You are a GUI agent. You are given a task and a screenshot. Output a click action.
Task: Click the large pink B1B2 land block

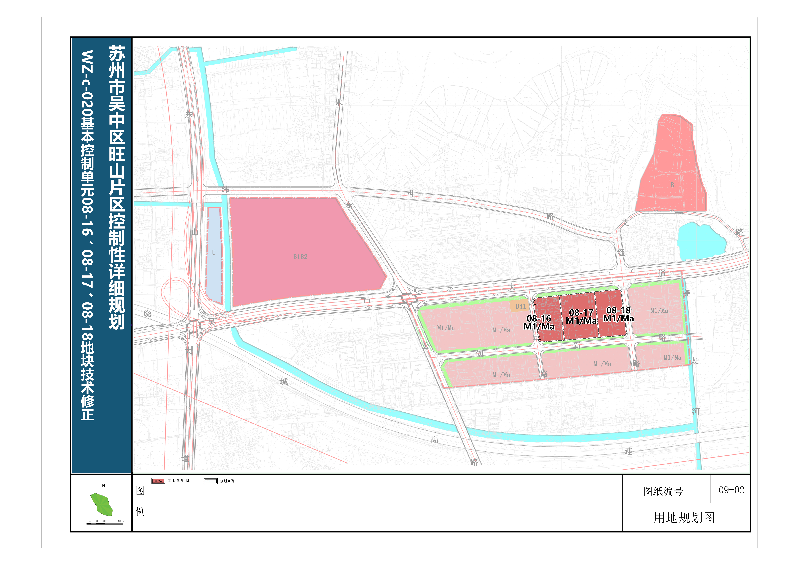click(x=300, y=250)
